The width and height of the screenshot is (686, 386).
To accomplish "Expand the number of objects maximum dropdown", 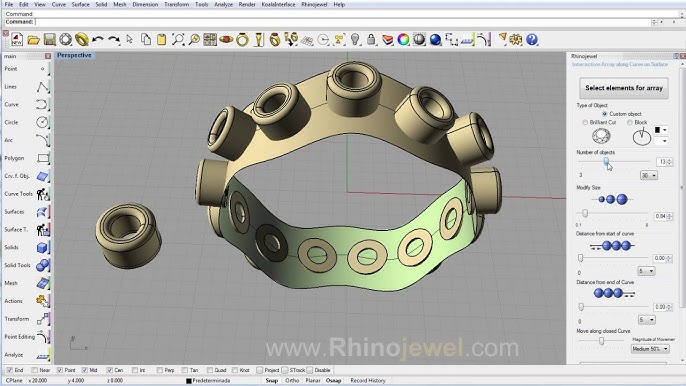I will pos(648,175).
